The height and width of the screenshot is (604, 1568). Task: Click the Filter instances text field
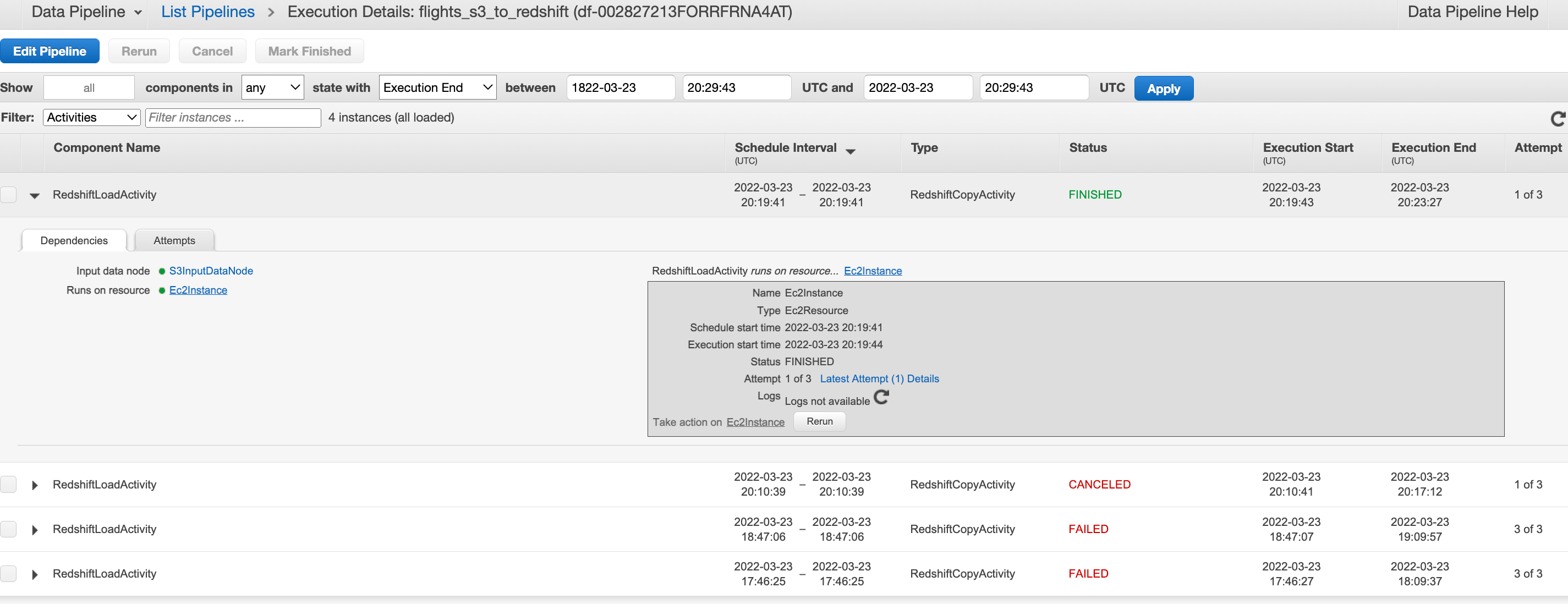coord(233,118)
